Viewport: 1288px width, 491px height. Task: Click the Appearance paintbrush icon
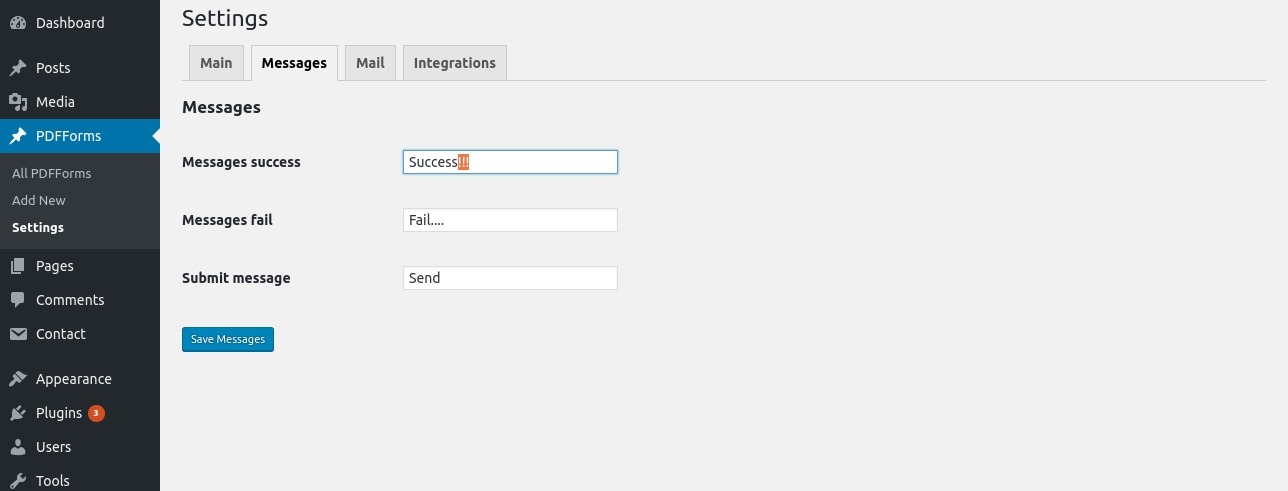pos(18,379)
